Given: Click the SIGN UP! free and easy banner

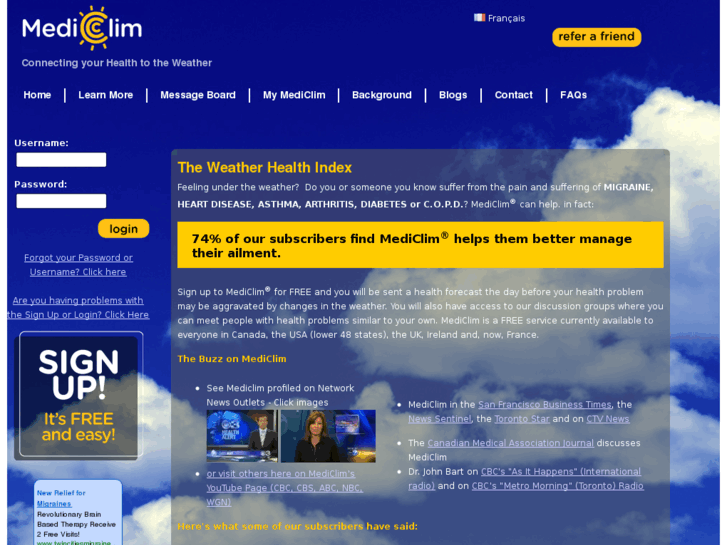Looking at the screenshot, I should [x=78, y=396].
